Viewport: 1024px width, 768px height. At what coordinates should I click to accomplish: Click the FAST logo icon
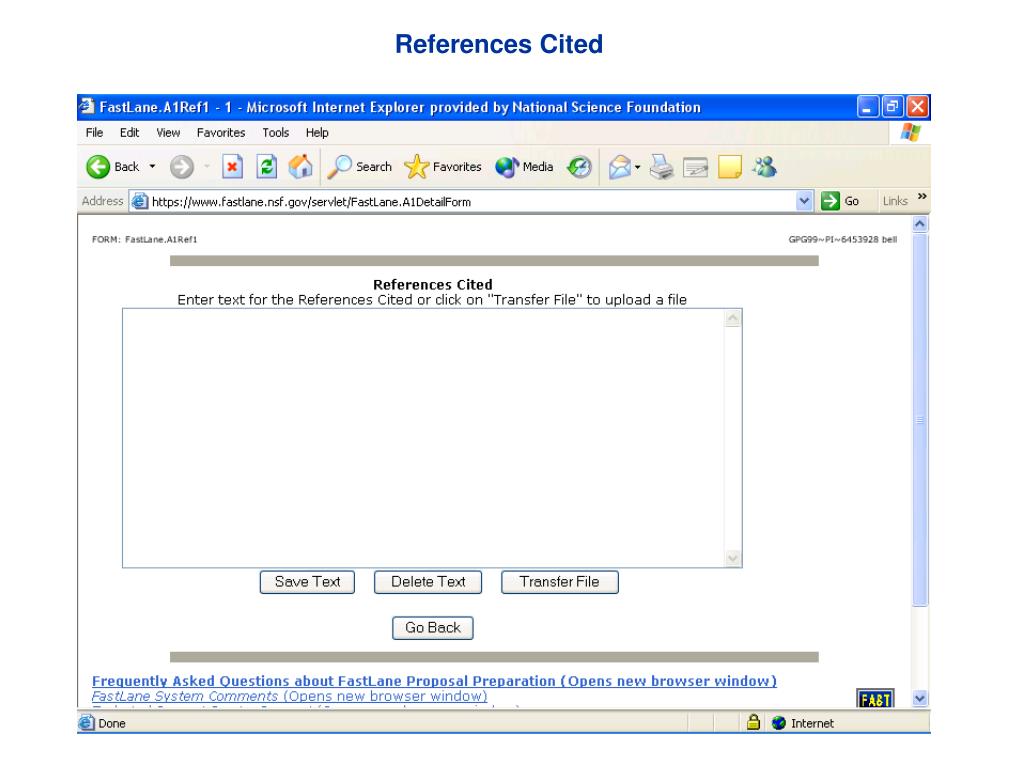pyautogui.click(x=875, y=699)
